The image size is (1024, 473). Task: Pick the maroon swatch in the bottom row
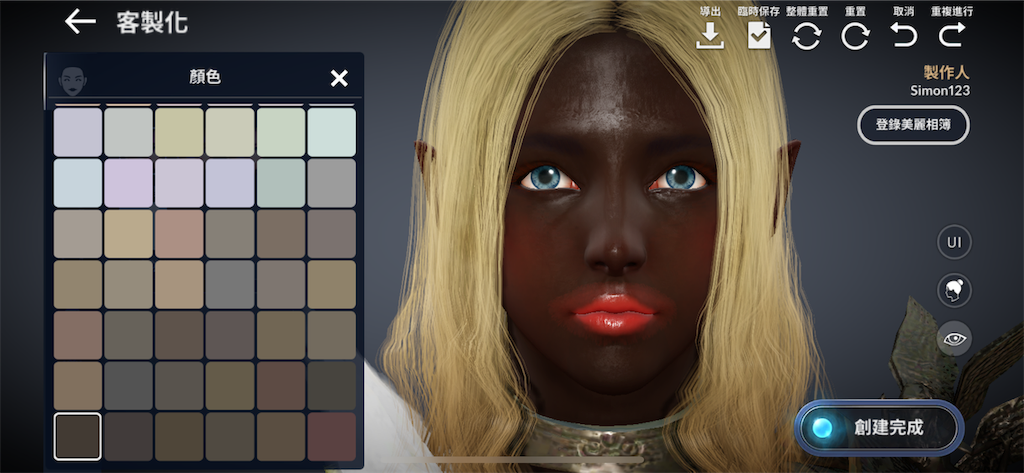pos(332,436)
